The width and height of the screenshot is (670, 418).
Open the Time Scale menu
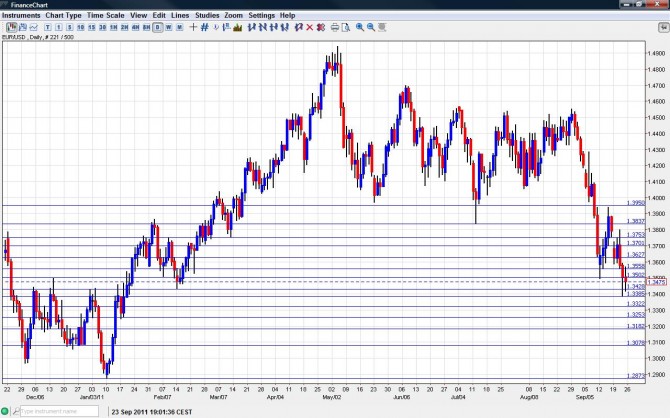(106, 15)
